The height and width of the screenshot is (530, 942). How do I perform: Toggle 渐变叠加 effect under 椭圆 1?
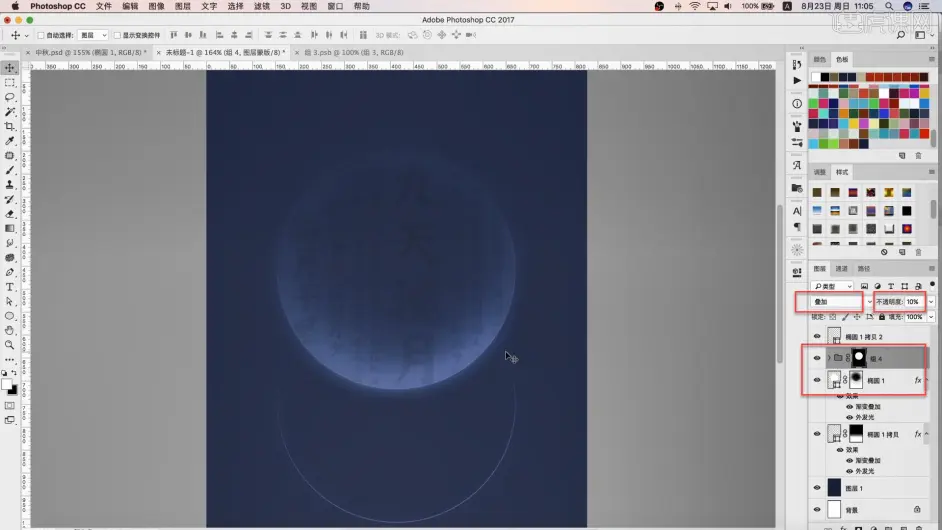pyautogui.click(x=849, y=407)
